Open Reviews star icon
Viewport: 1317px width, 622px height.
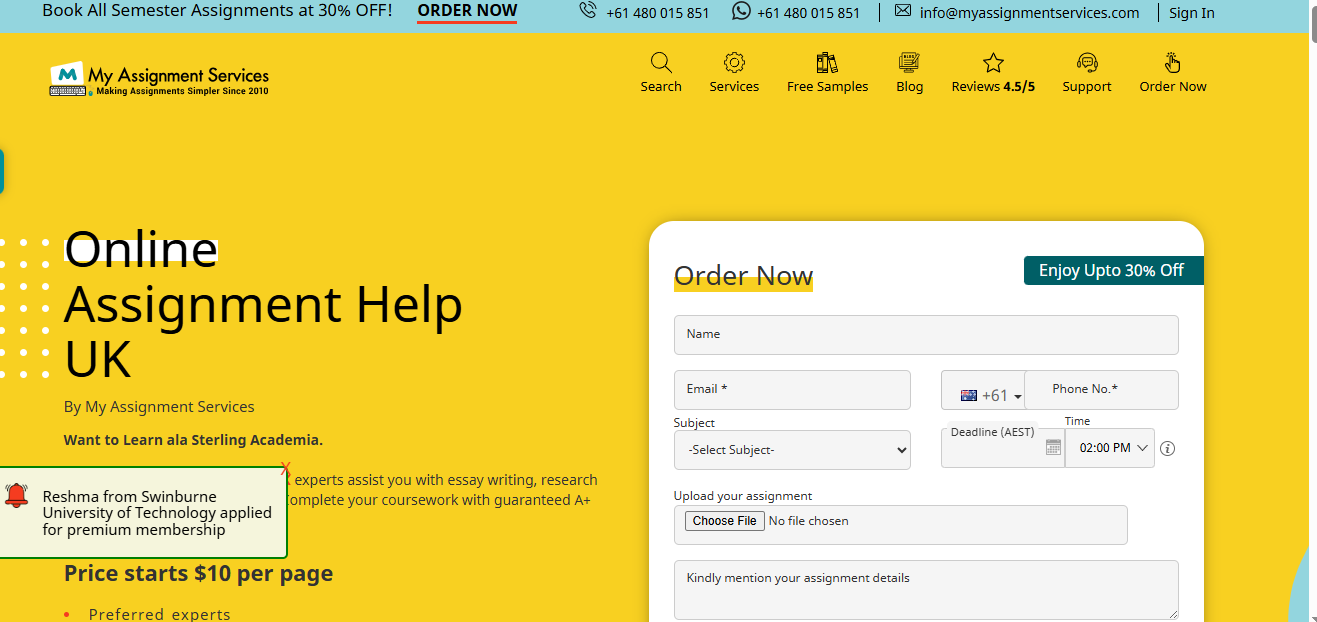993,64
